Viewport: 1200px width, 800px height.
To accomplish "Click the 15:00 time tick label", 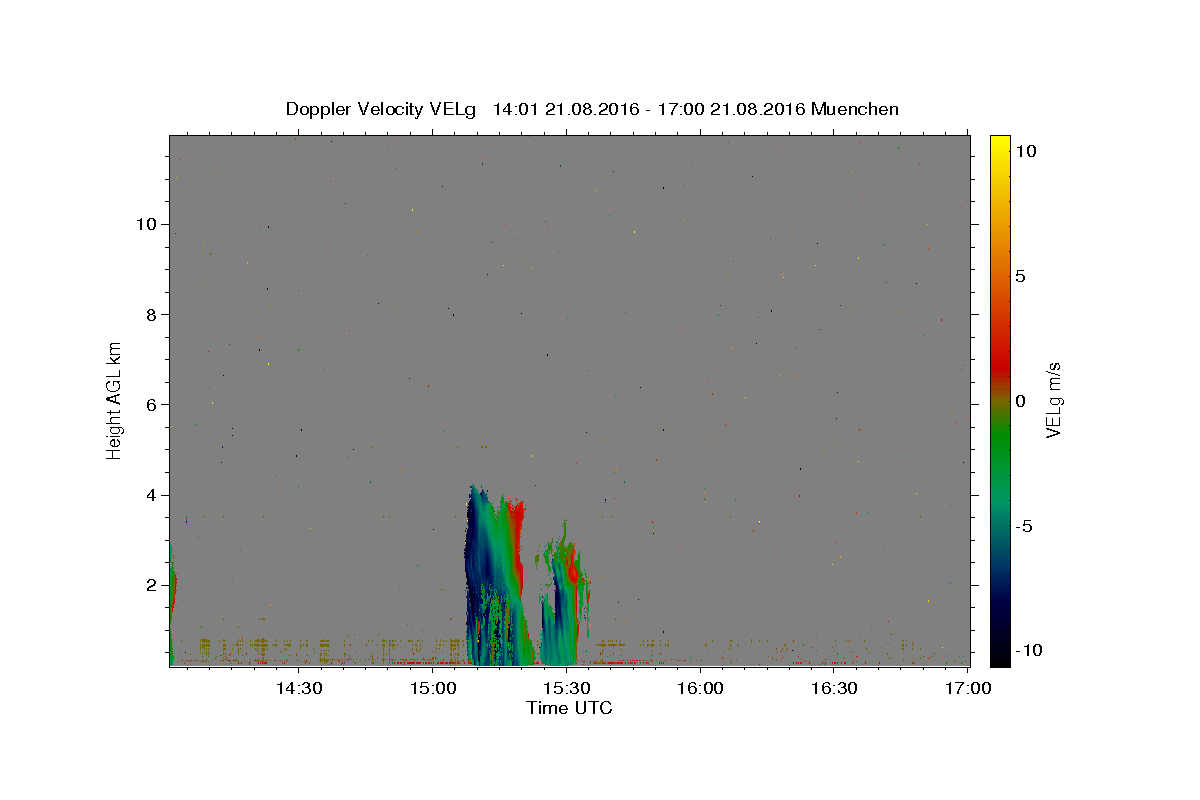I will pos(432,688).
